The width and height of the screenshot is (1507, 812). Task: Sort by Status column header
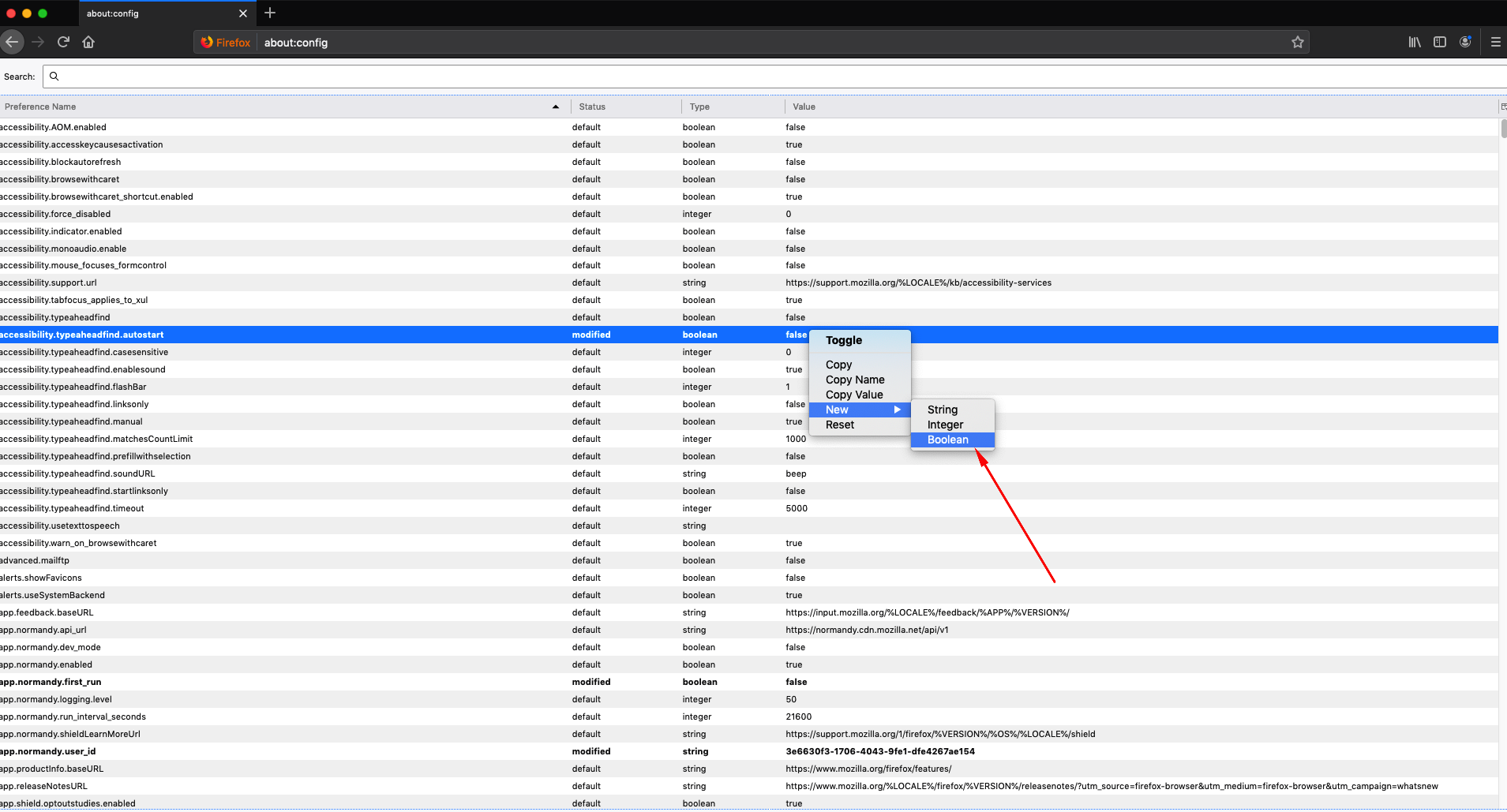click(x=626, y=107)
